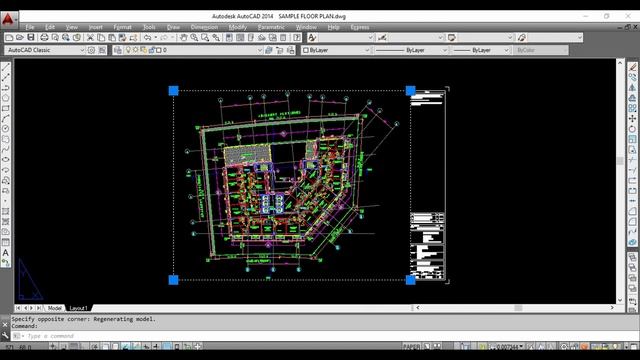
Task: Click the Zoom Realtime magnifier icon
Action: pos(194,38)
